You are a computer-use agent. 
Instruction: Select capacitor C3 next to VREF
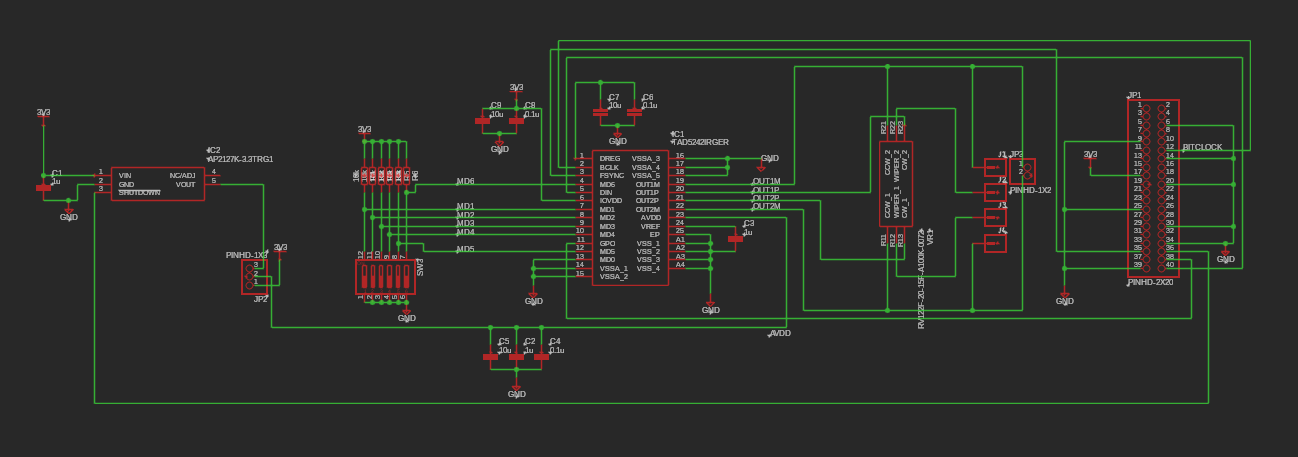(x=736, y=238)
